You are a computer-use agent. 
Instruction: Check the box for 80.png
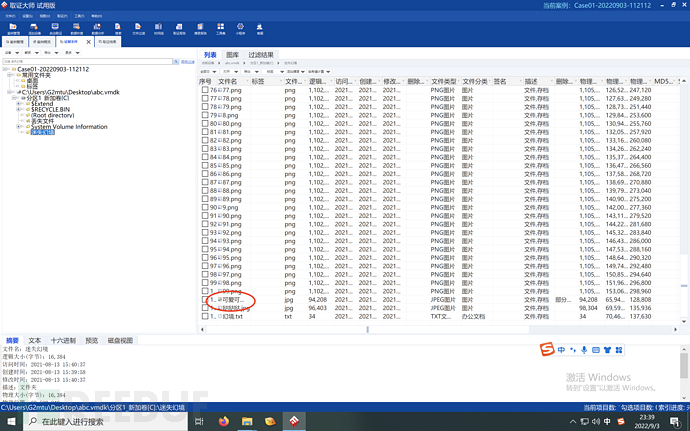pyautogui.click(x=205, y=123)
